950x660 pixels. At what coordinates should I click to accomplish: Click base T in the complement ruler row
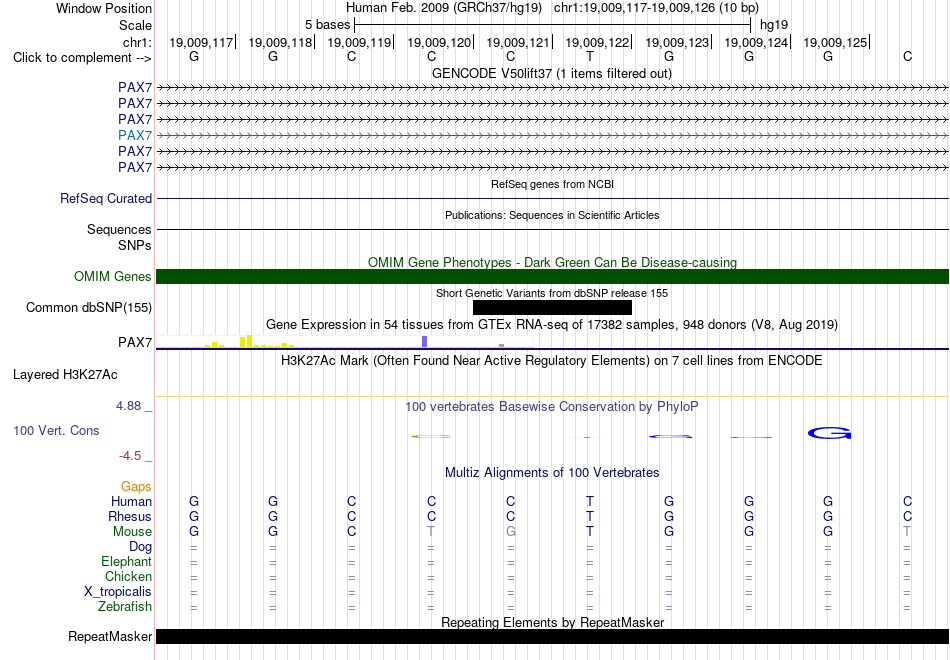[590, 56]
